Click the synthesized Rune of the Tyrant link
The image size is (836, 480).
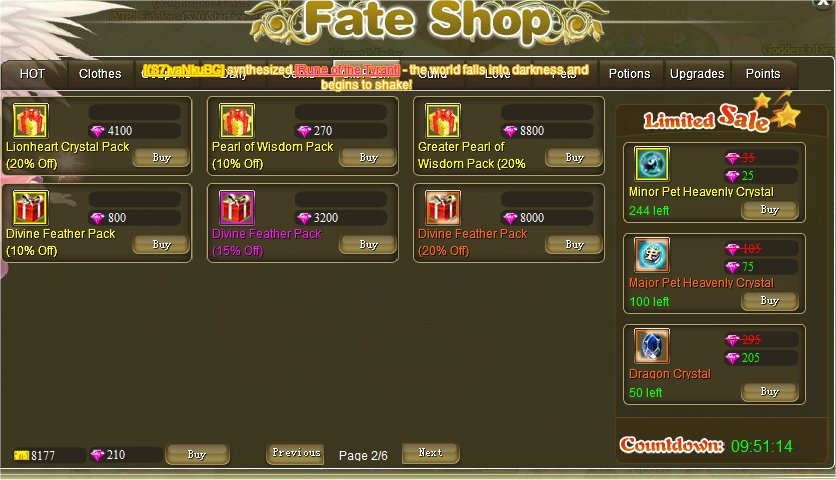click(348, 70)
